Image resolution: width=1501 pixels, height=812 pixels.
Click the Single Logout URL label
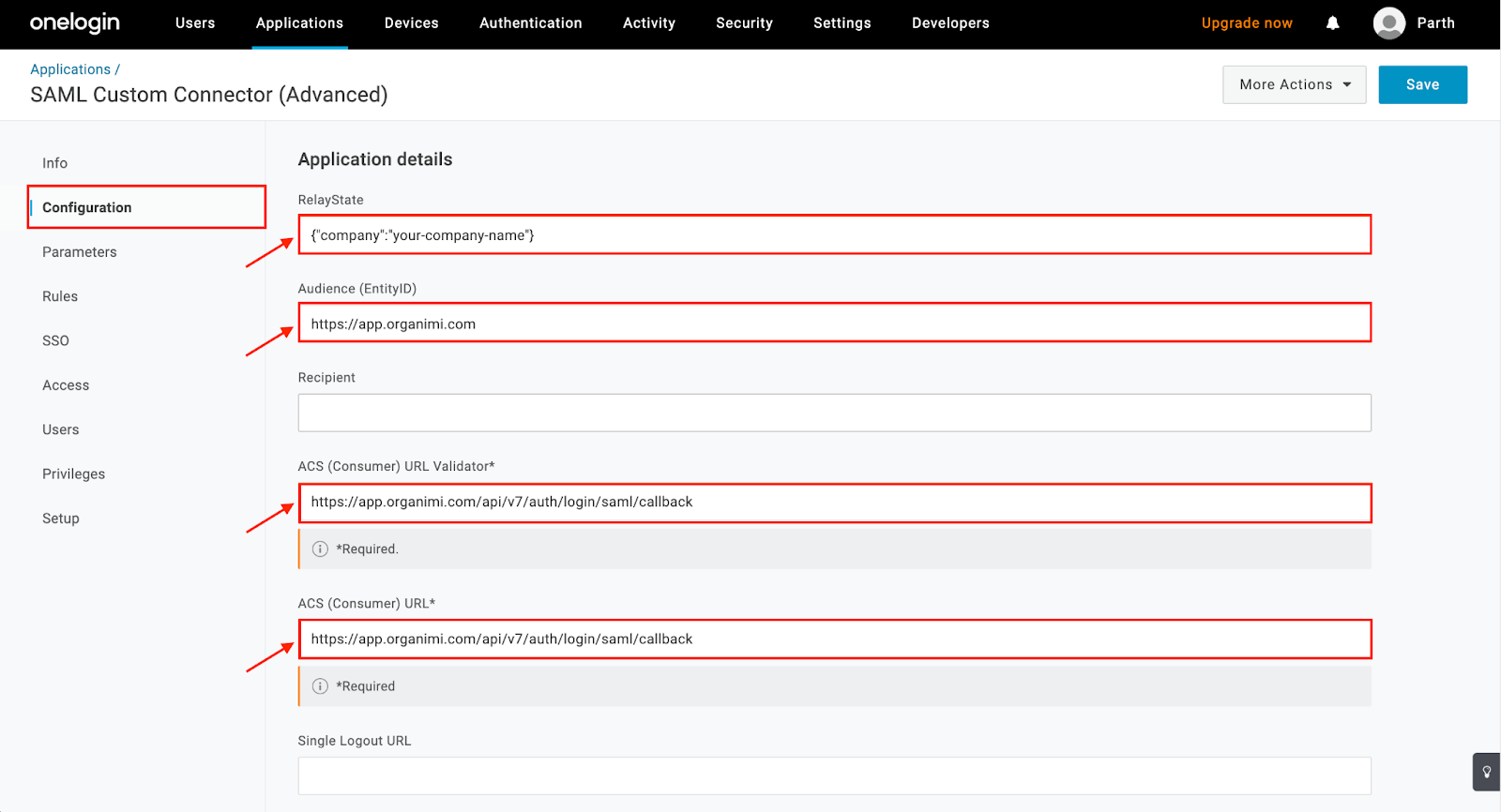(x=355, y=741)
